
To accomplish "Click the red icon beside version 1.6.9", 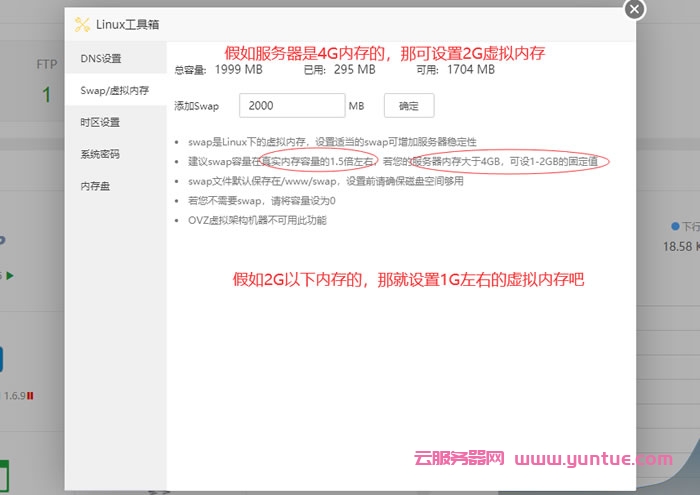I will click(x=31, y=396).
